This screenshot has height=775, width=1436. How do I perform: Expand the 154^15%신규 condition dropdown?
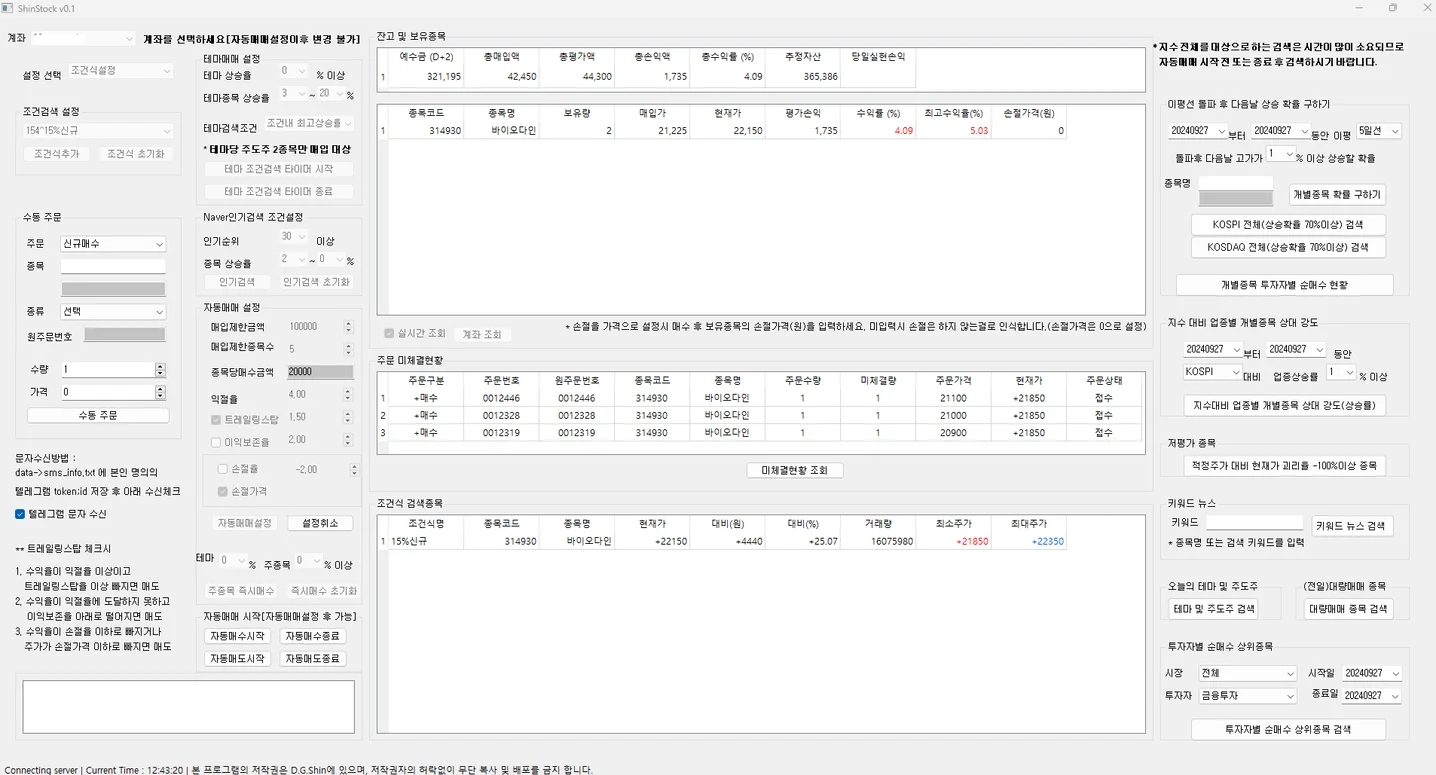98,131
